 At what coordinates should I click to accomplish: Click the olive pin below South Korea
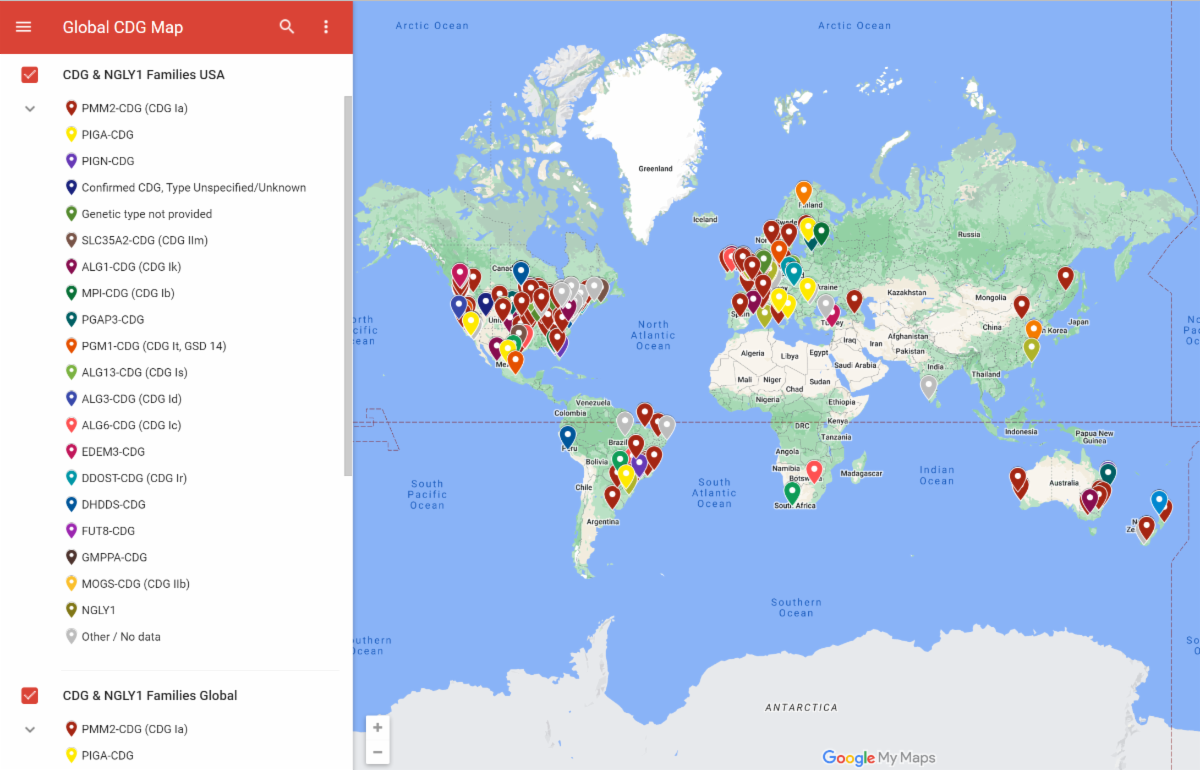(1031, 349)
